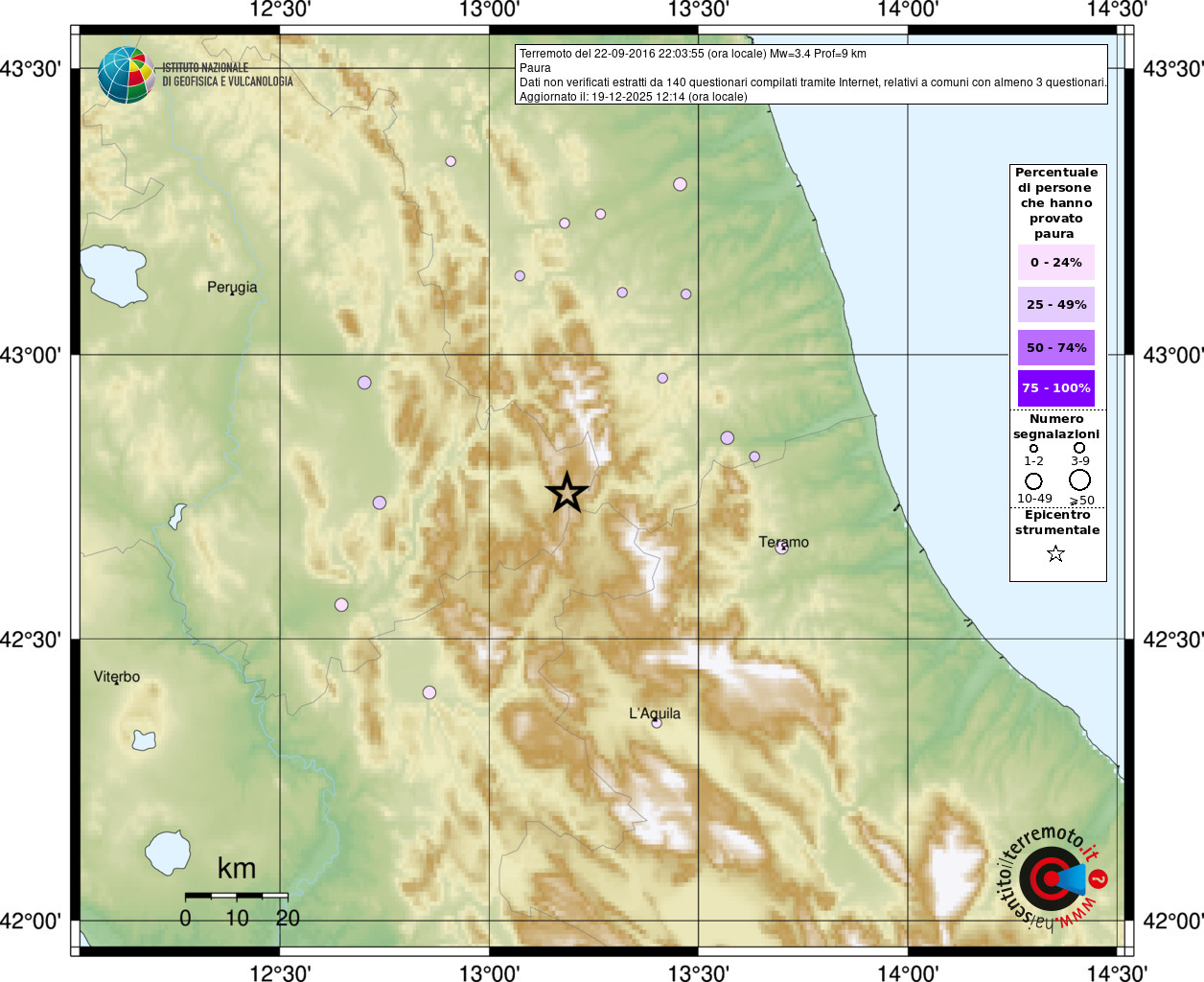Click the northernmost report circle near the coast
Screen dimensions: 1204x982
point(680,184)
